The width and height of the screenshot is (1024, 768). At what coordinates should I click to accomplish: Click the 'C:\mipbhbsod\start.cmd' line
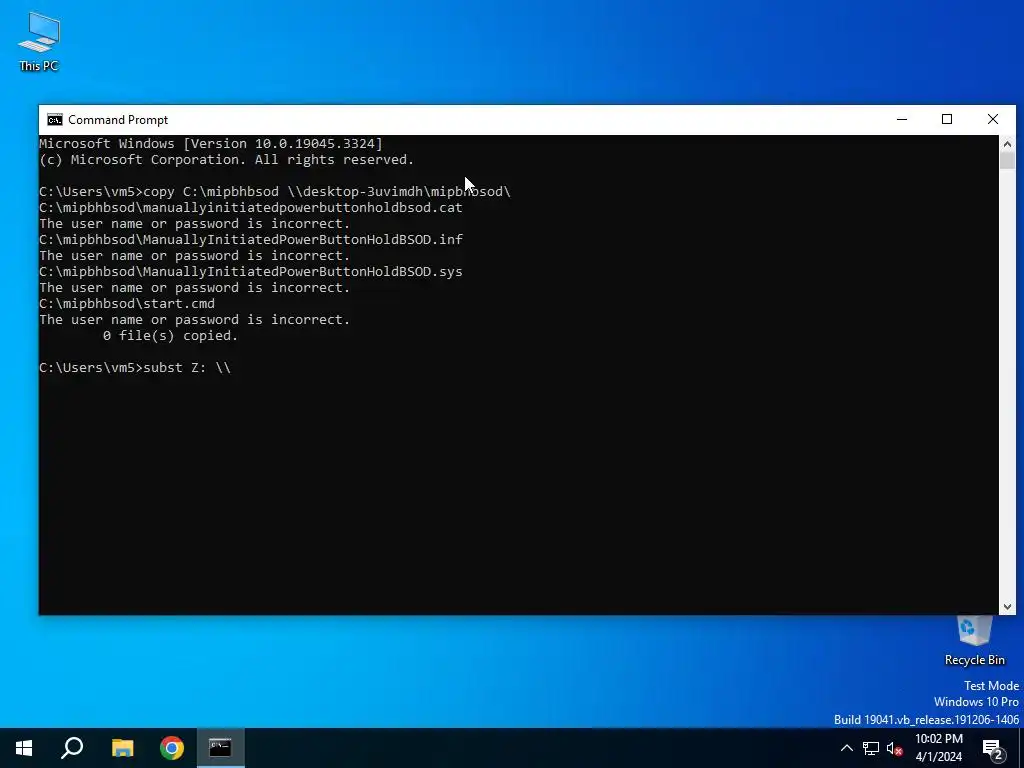click(x=127, y=304)
